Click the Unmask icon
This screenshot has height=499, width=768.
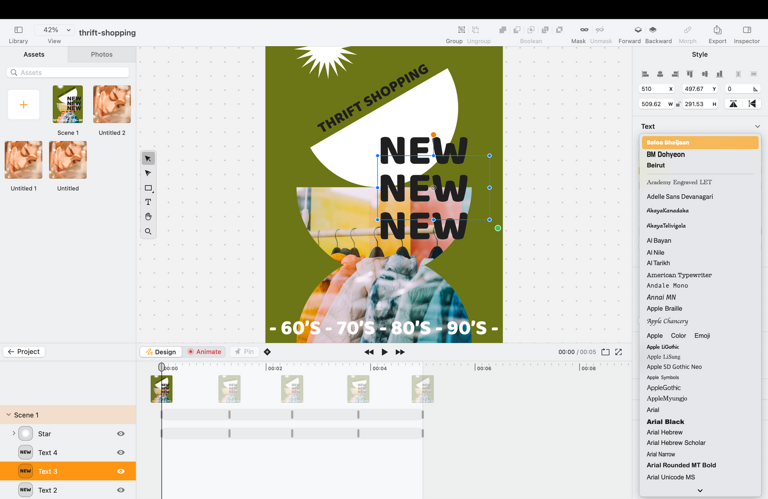[600, 30]
